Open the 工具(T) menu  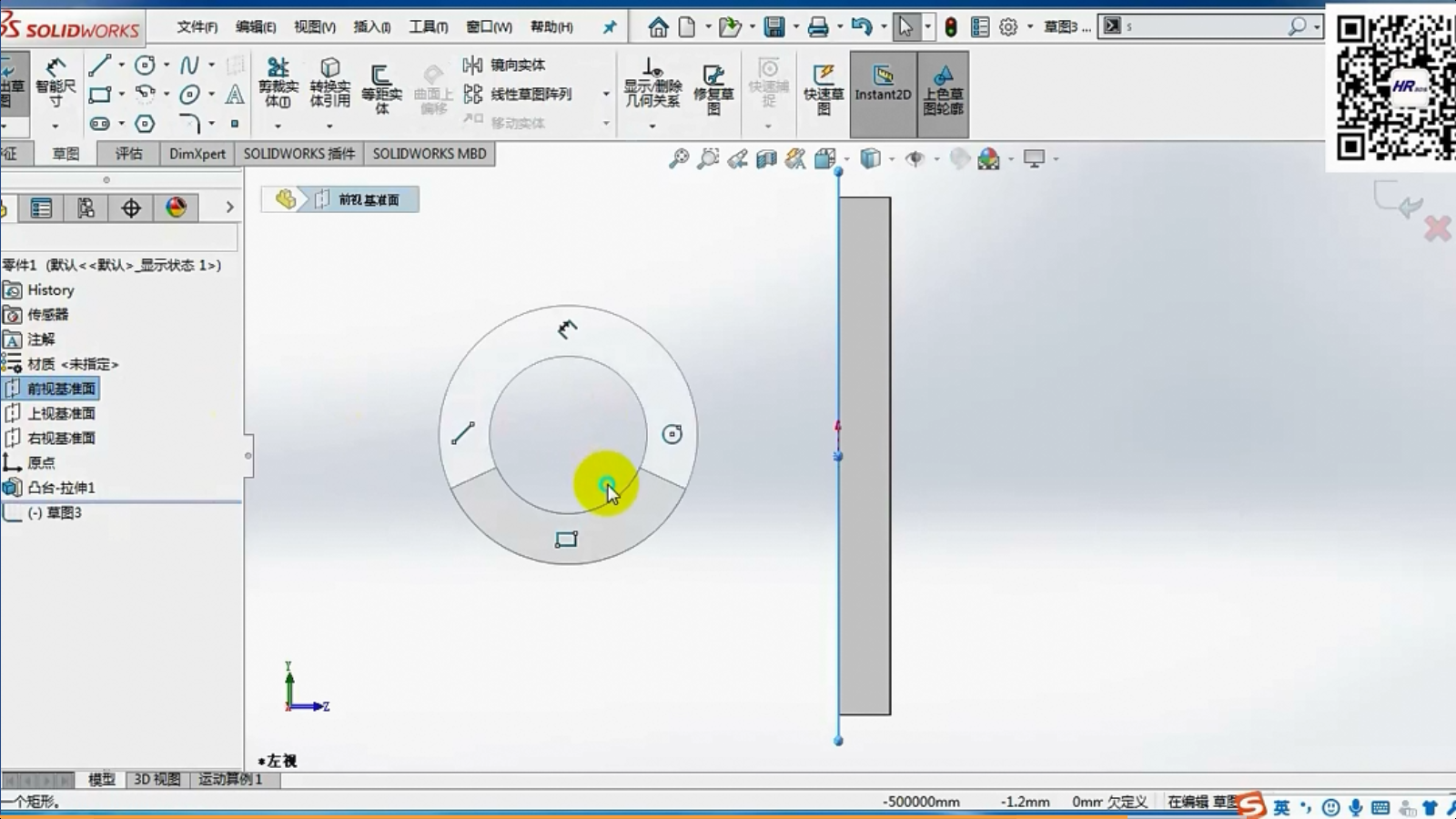tap(428, 26)
